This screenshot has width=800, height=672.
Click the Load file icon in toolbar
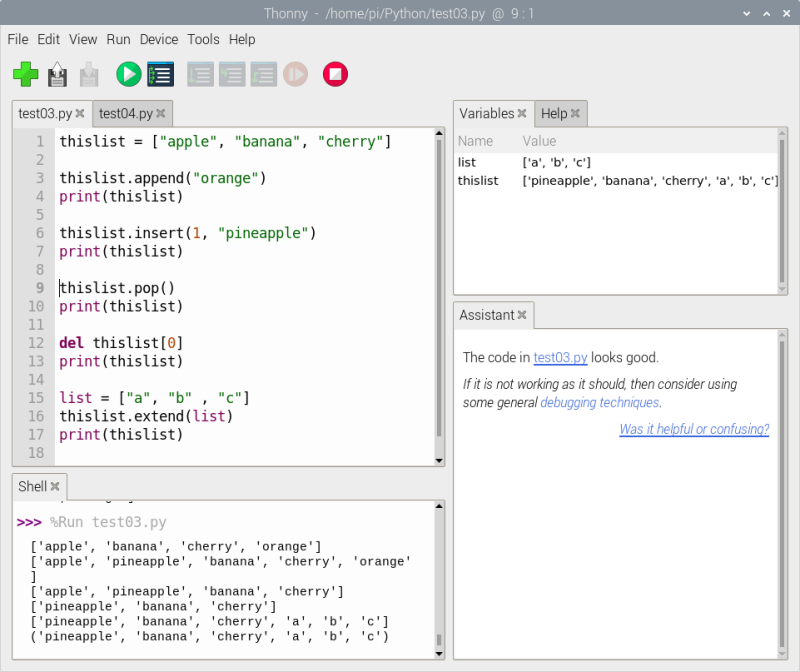point(58,74)
